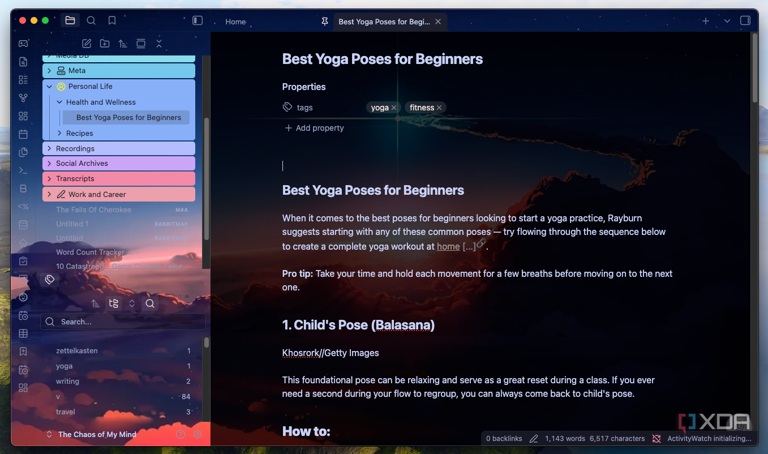Remove the fitness tag
The image size is (768, 454).
(439, 108)
